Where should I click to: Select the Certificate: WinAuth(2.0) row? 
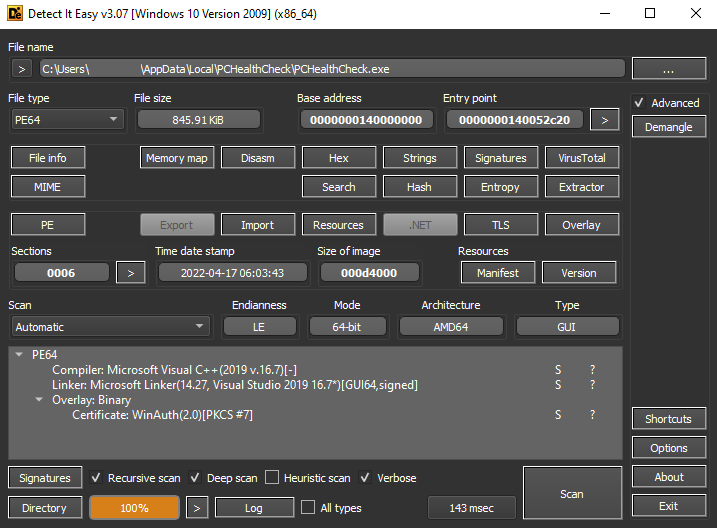(x=315, y=415)
